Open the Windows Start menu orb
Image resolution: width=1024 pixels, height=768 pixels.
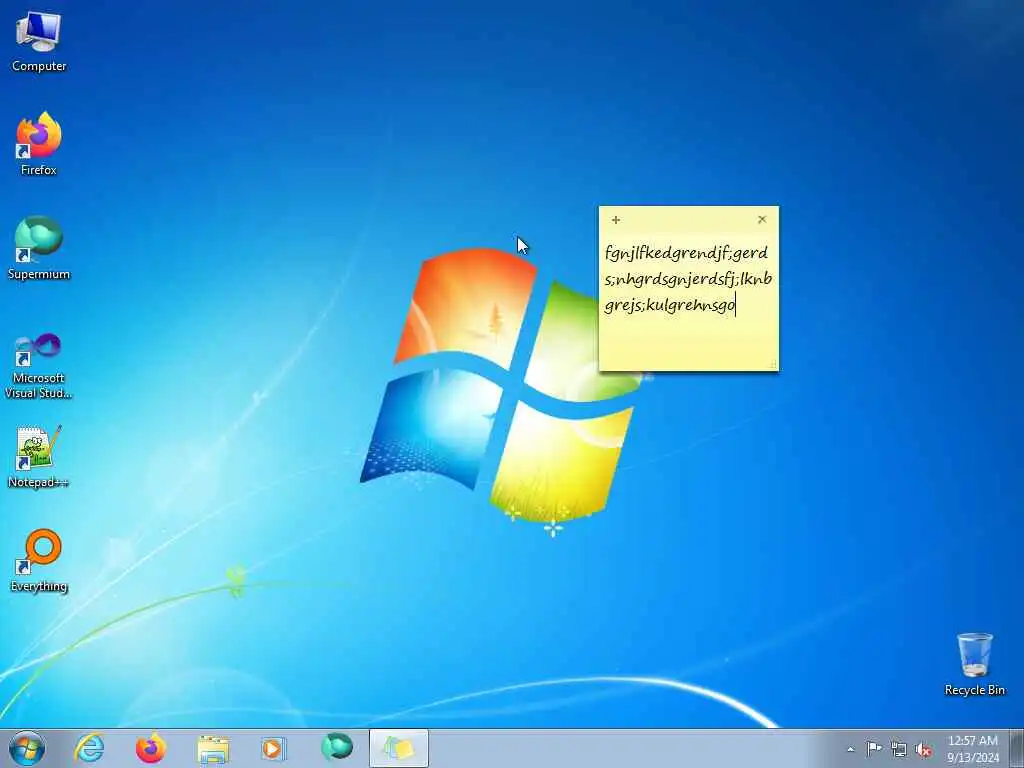27,748
